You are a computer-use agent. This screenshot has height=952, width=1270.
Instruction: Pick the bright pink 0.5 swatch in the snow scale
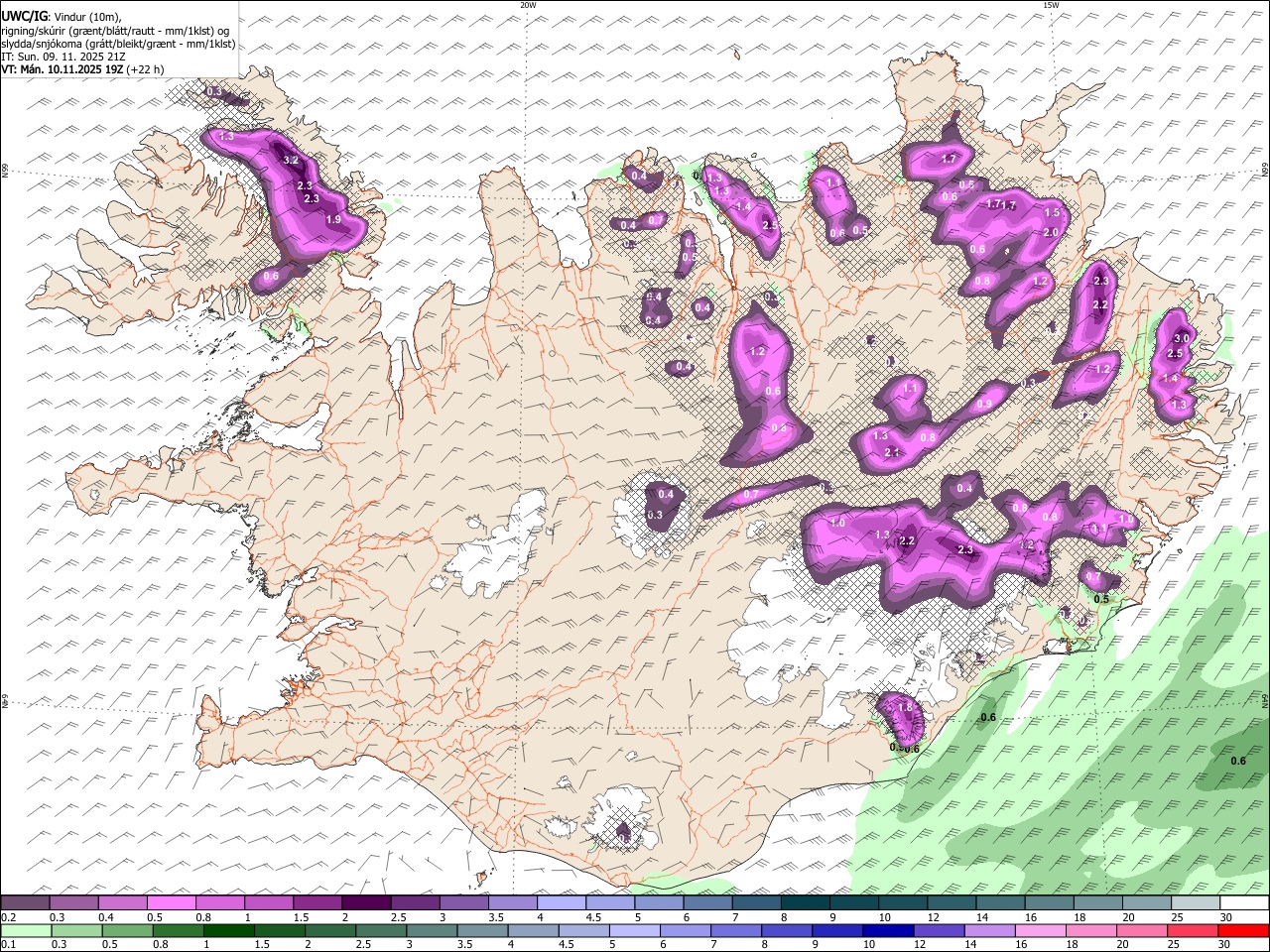point(171,902)
